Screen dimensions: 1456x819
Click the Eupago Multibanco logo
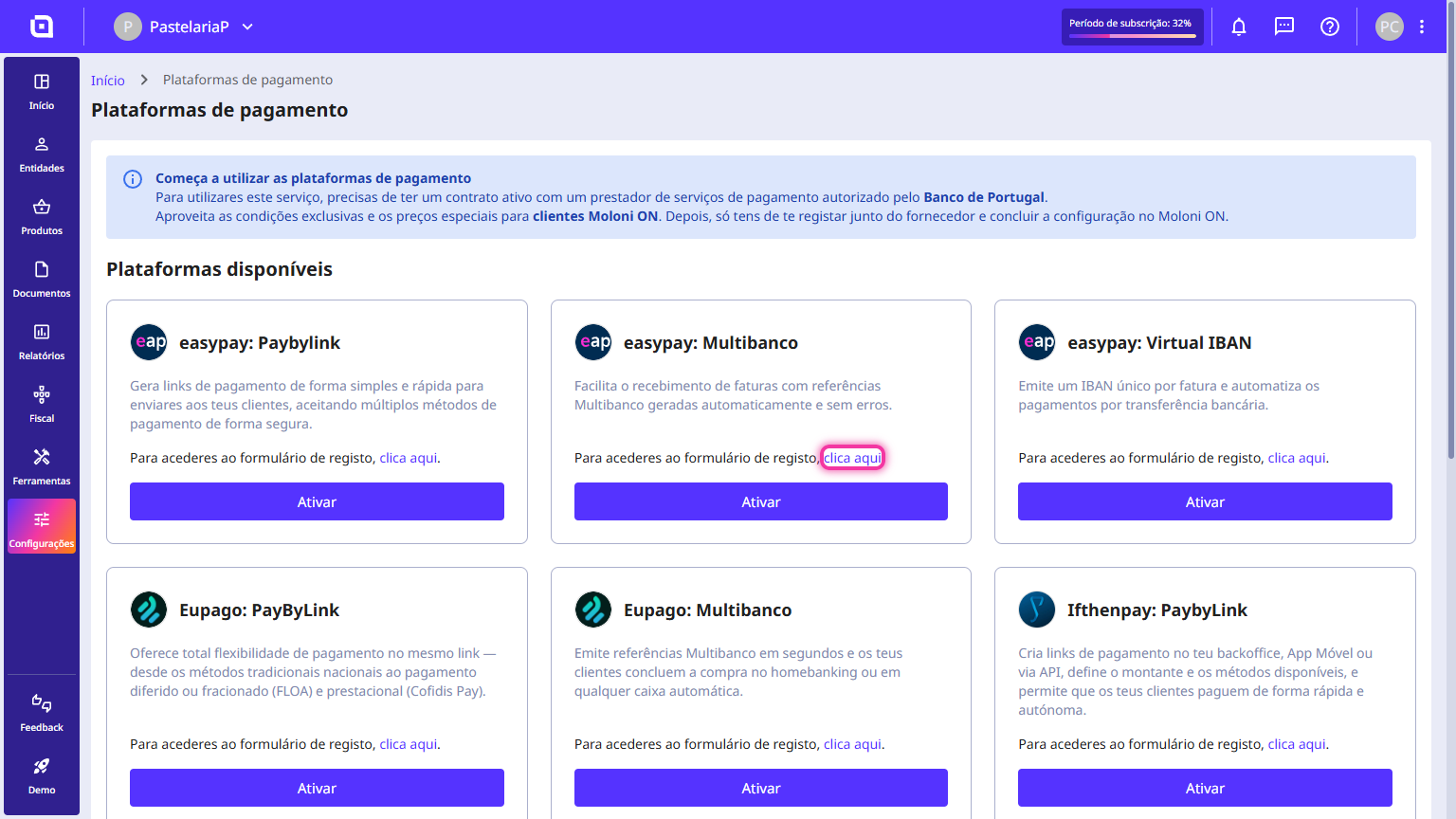point(593,610)
